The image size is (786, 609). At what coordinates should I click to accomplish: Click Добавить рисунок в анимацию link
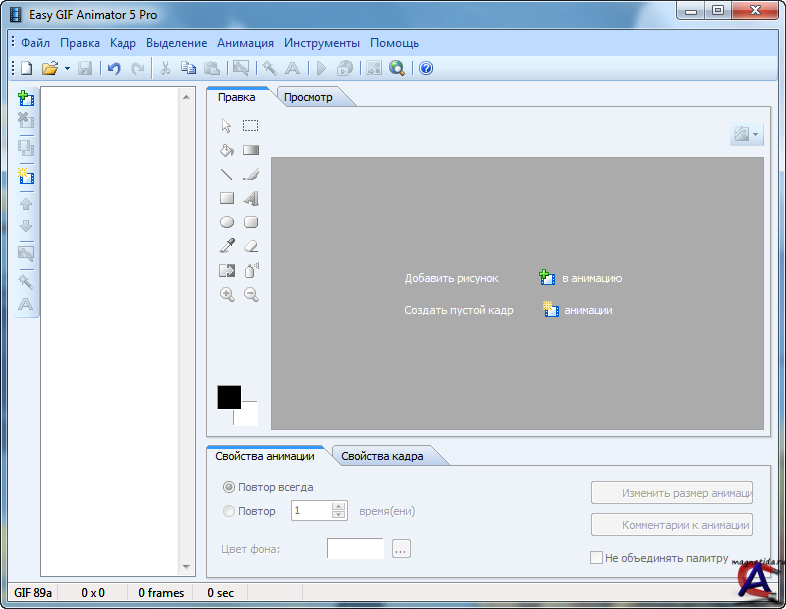coord(513,278)
